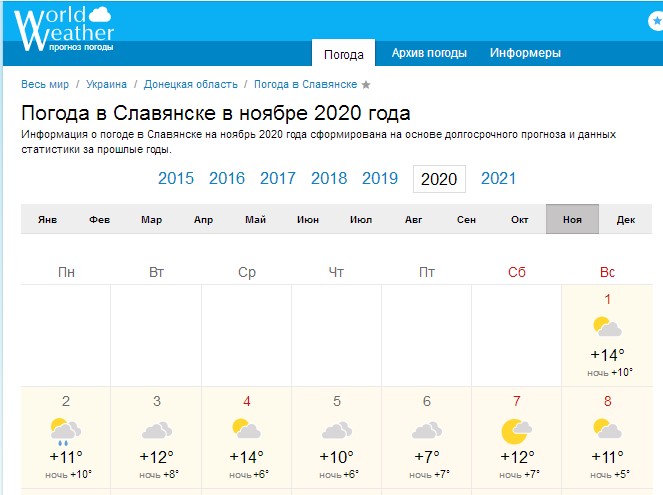Select the Окт month button

click(x=519, y=219)
